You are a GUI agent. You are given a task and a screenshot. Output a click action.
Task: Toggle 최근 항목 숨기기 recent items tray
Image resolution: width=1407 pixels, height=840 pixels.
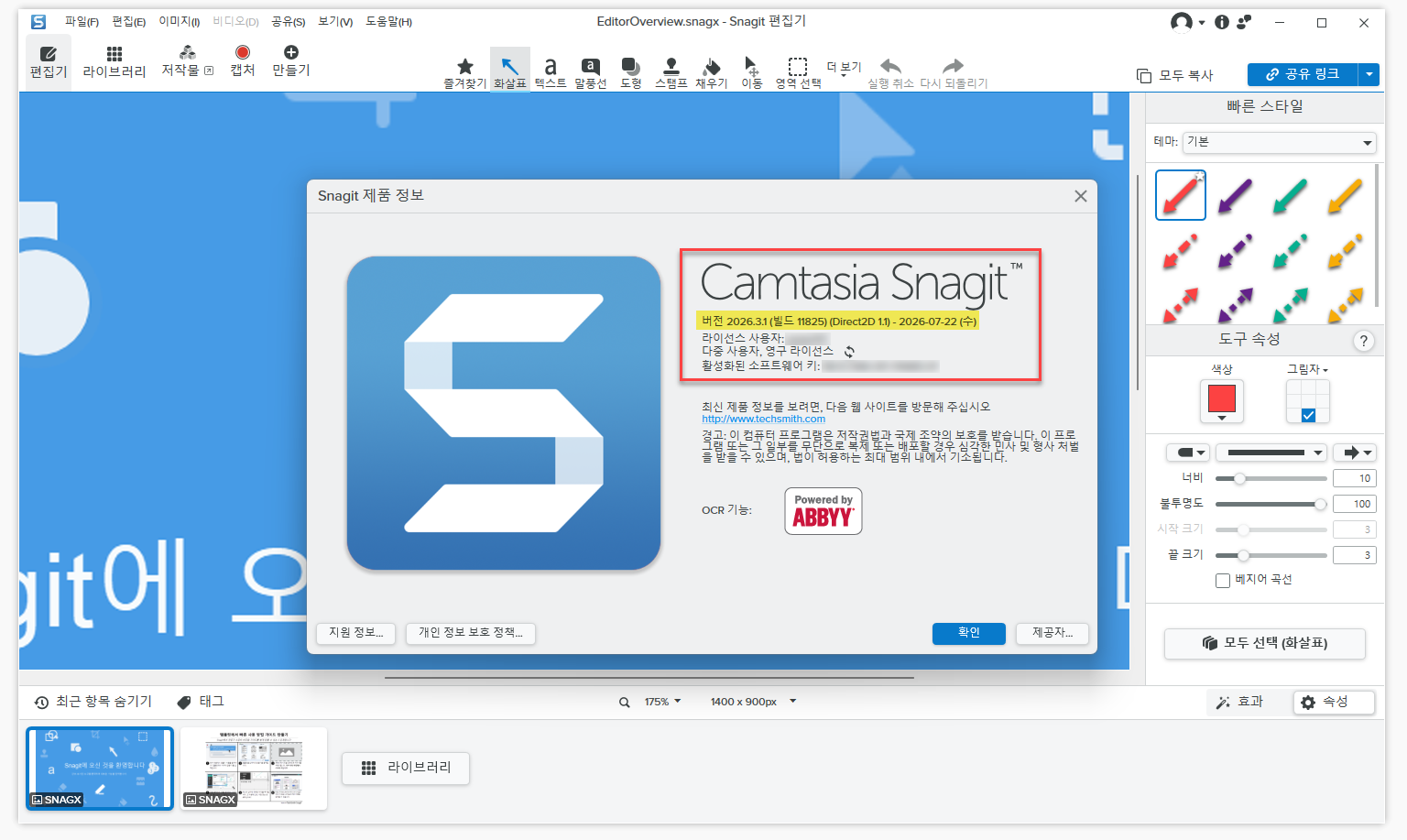[x=93, y=702]
